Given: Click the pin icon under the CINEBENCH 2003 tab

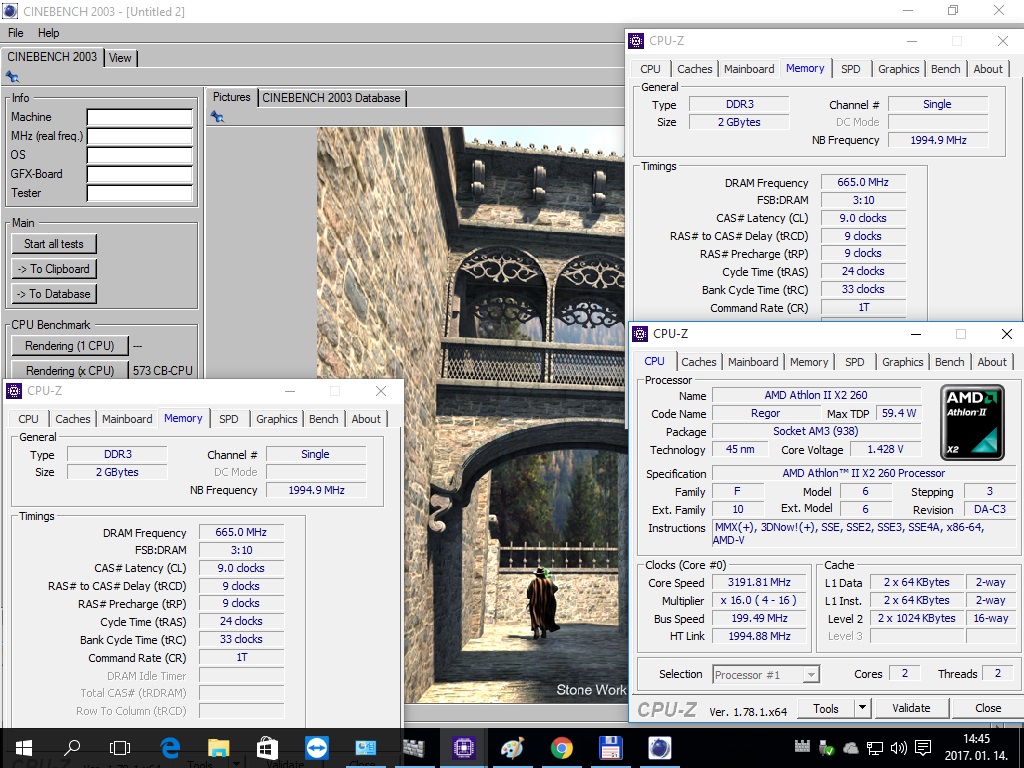Looking at the screenshot, I should (12, 76).
